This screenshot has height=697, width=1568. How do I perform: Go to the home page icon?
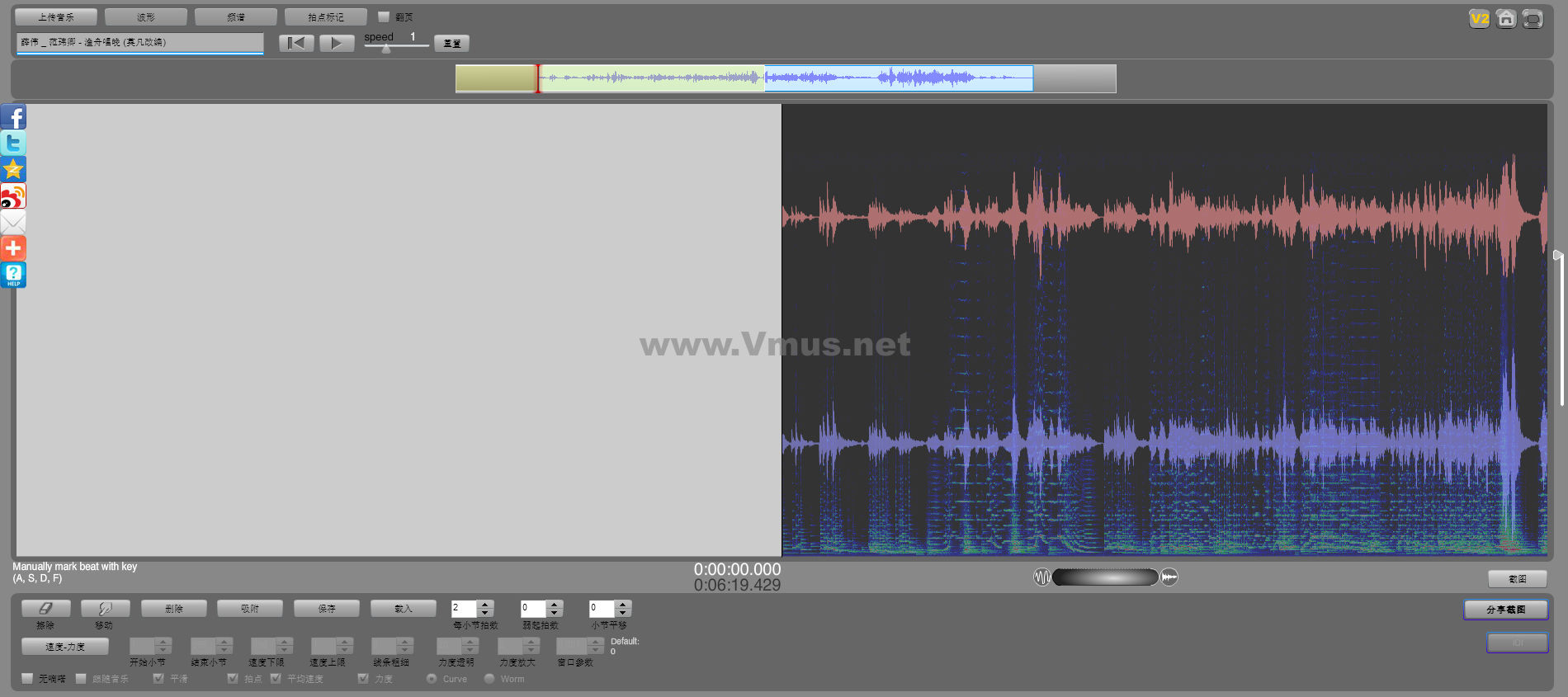click(x=1506, y=19)
